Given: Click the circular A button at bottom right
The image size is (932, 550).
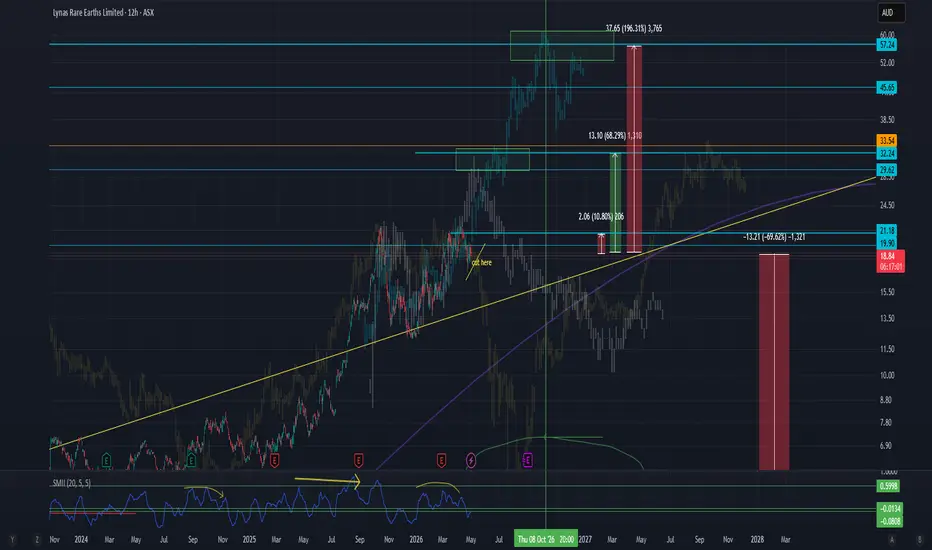Looking at the screenshot, I should [892, 539].
